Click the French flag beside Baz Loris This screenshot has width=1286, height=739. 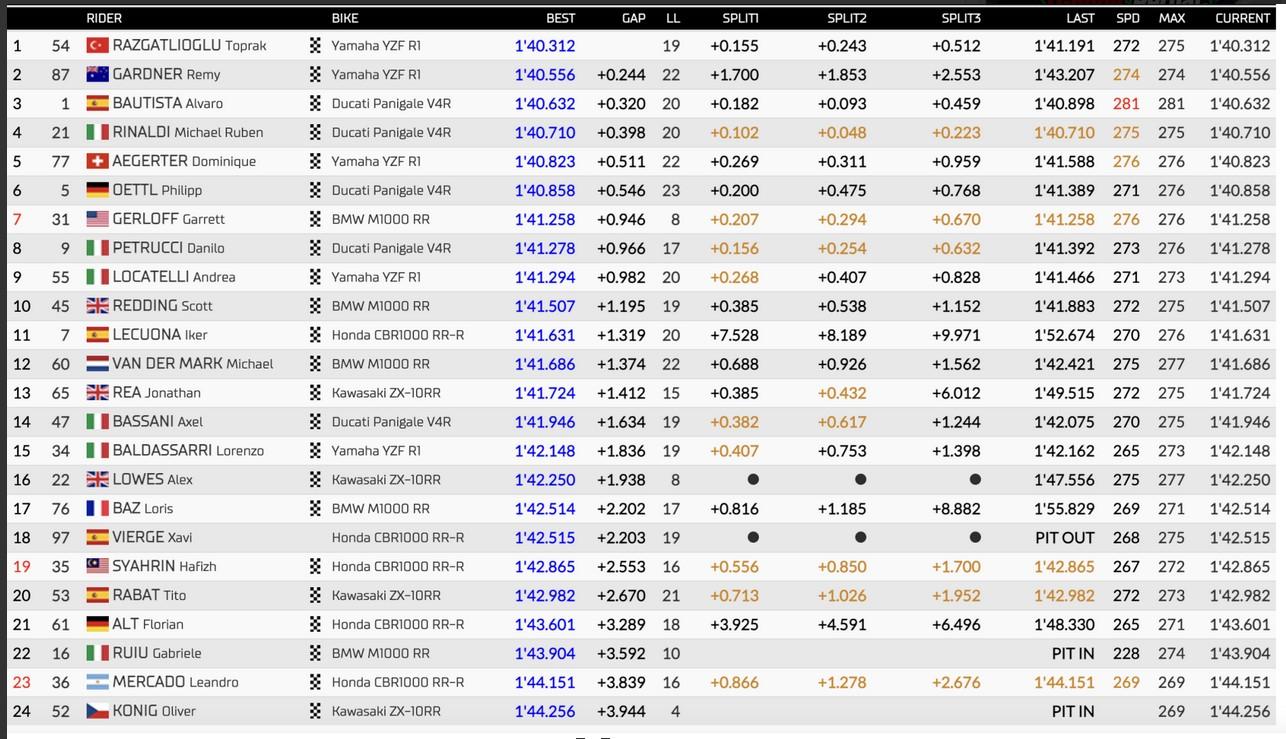coord(97,508)
